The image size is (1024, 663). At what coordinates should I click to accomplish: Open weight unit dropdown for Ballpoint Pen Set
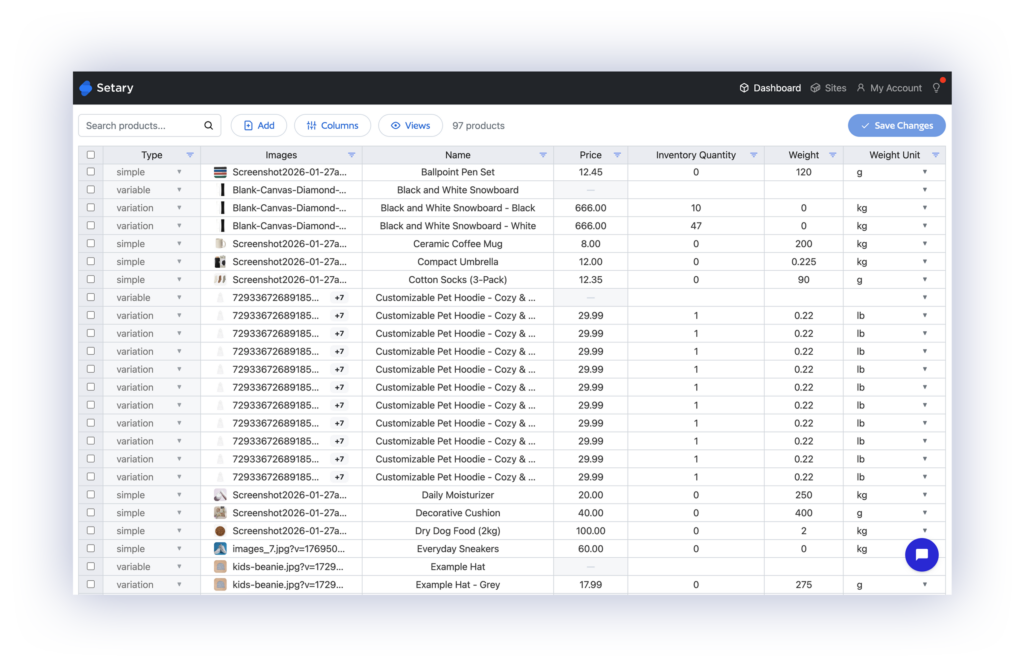point(925,172)
